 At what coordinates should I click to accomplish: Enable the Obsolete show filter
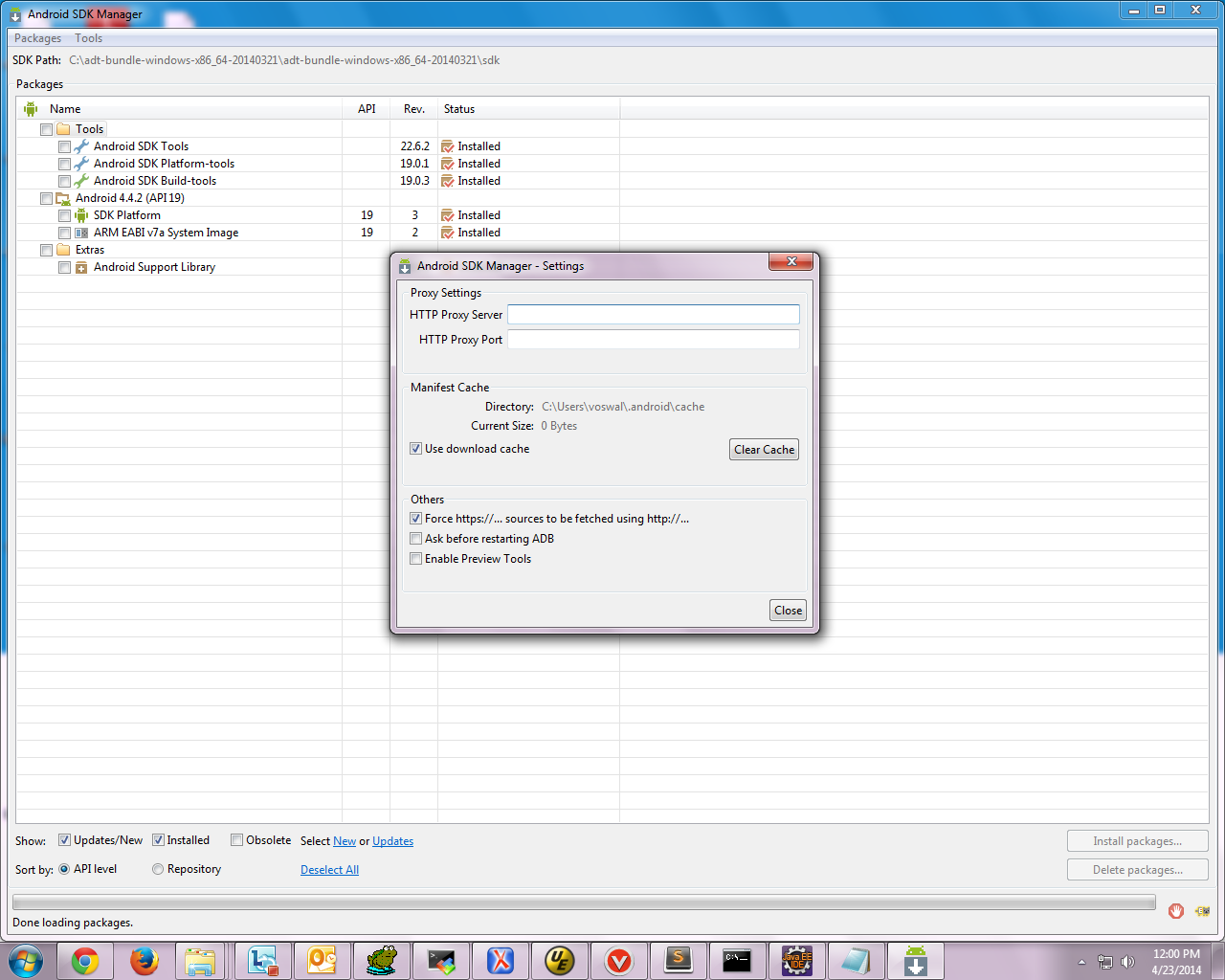point(236,840)
